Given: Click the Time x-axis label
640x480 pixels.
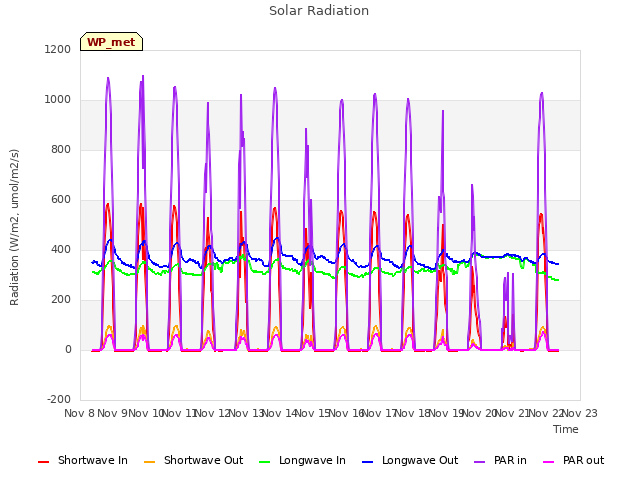Looking at the screenshot, I should tap(566, 429).
